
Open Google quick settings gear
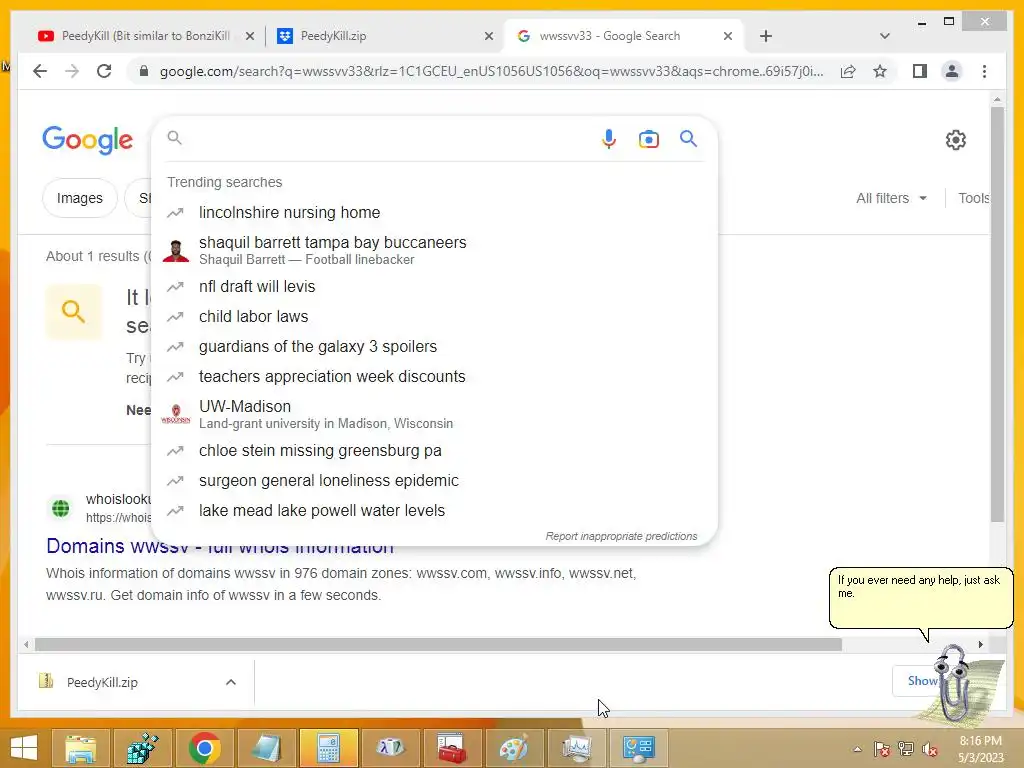coord(955,140)
